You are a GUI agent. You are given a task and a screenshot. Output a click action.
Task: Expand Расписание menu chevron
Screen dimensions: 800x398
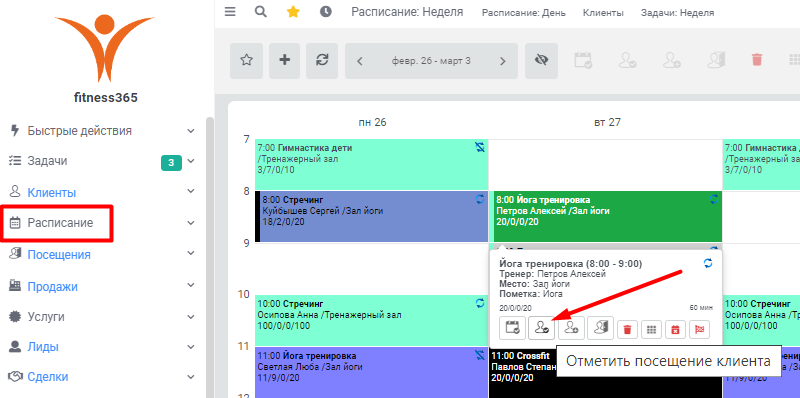(191, 223)
